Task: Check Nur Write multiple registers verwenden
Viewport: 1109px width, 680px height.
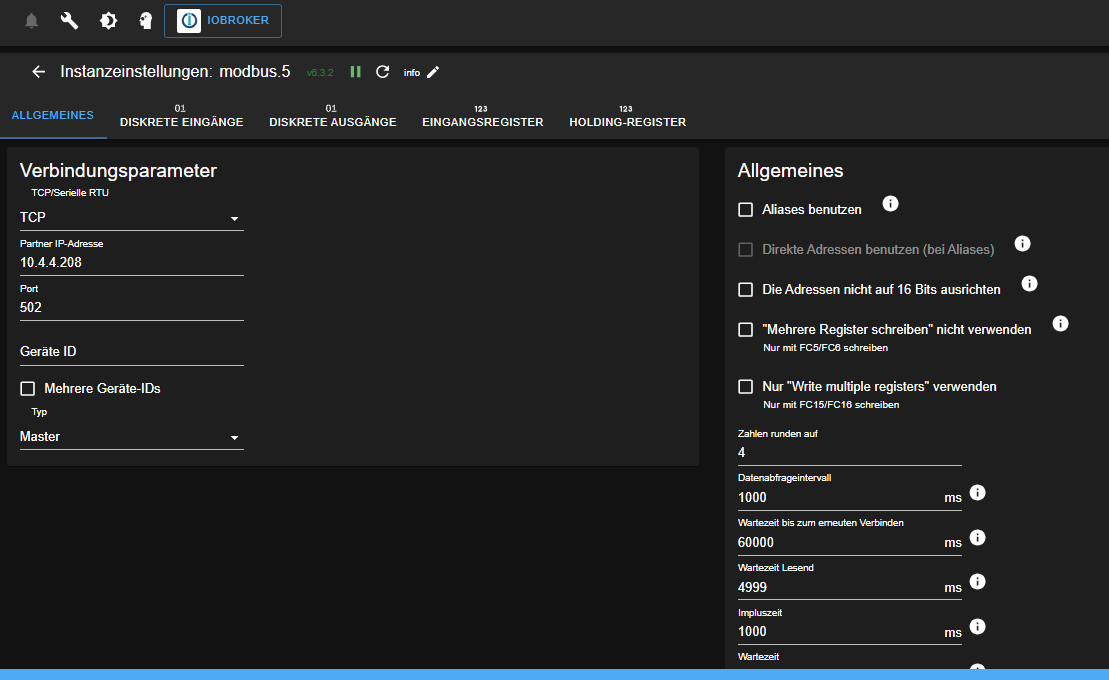Action: [x=745, y=386]
